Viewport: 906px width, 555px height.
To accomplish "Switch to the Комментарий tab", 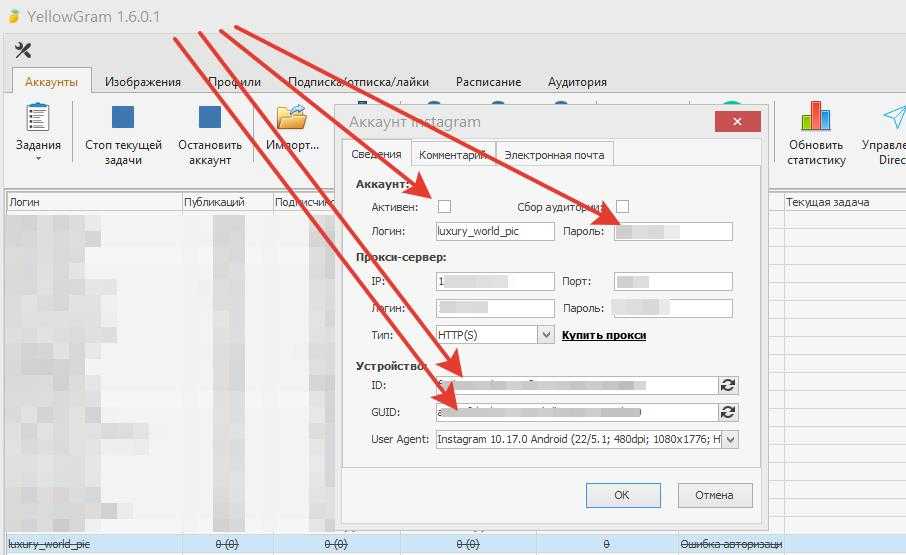I will tap(452, 155).
